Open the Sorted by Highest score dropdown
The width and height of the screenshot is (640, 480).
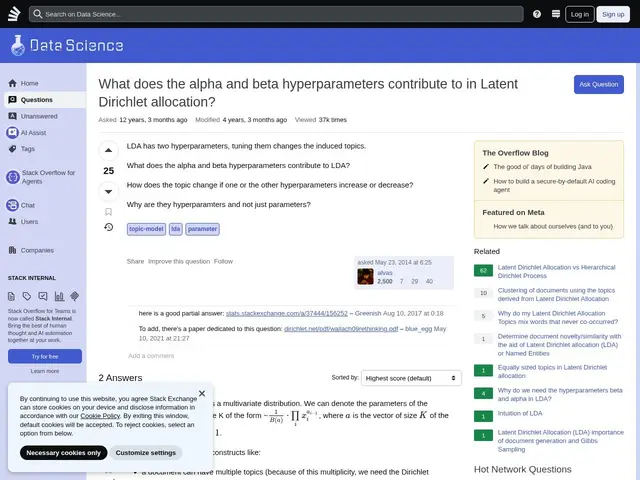pyautogui.click(x=411, y=378)
